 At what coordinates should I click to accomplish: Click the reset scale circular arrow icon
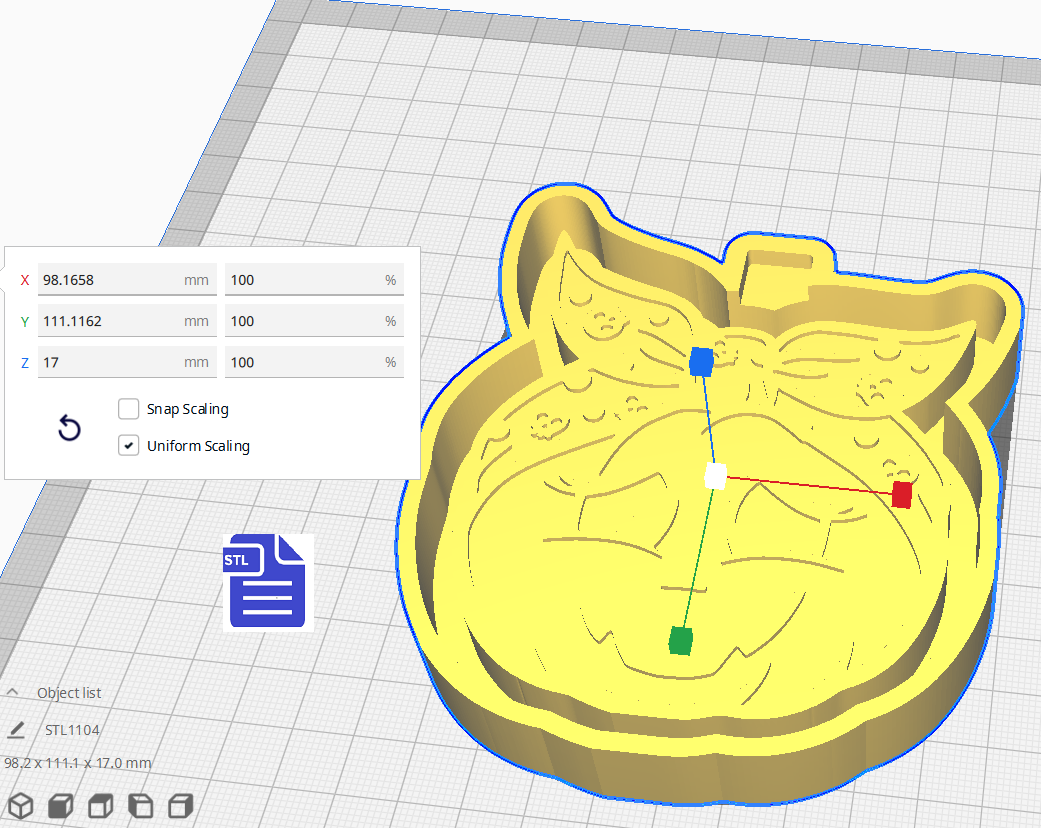tap(68, 428)
